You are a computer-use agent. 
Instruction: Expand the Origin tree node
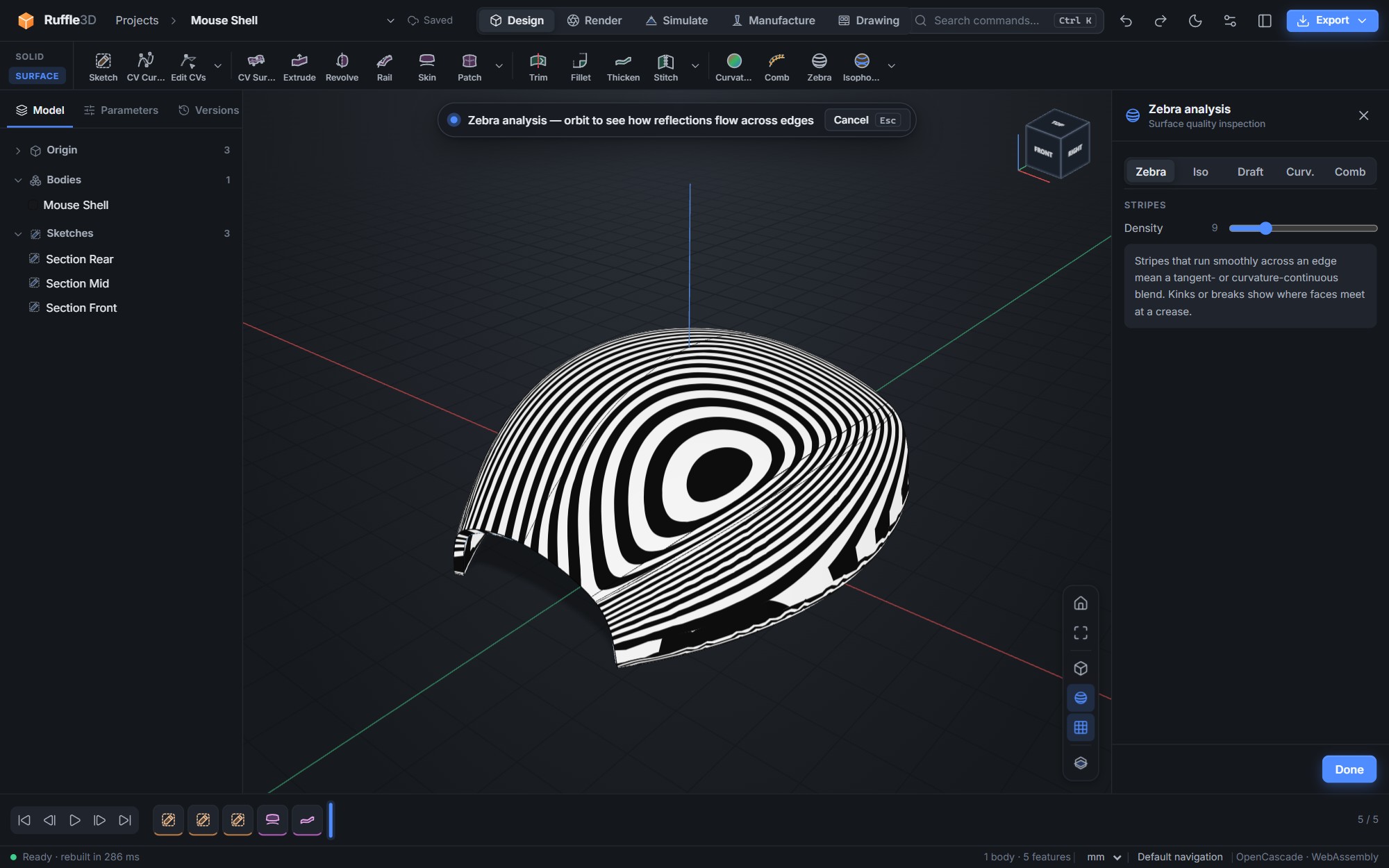click(18, 151)
